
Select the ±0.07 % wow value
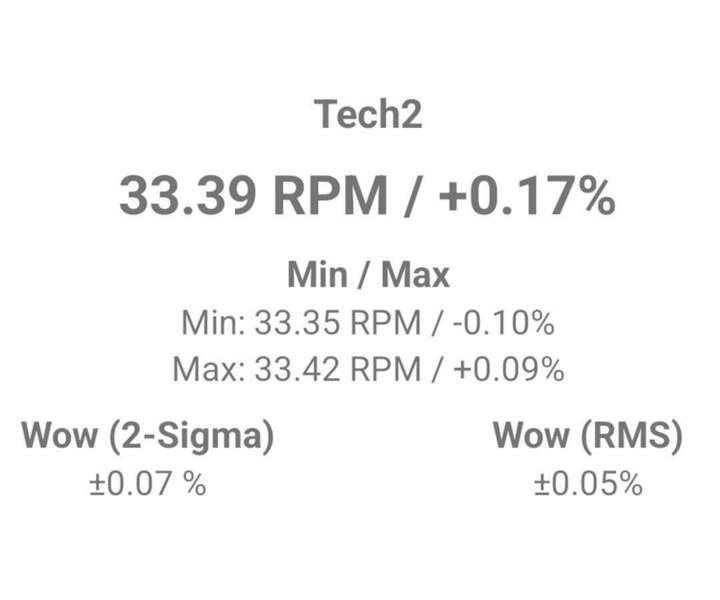click(x=147, y=484)
